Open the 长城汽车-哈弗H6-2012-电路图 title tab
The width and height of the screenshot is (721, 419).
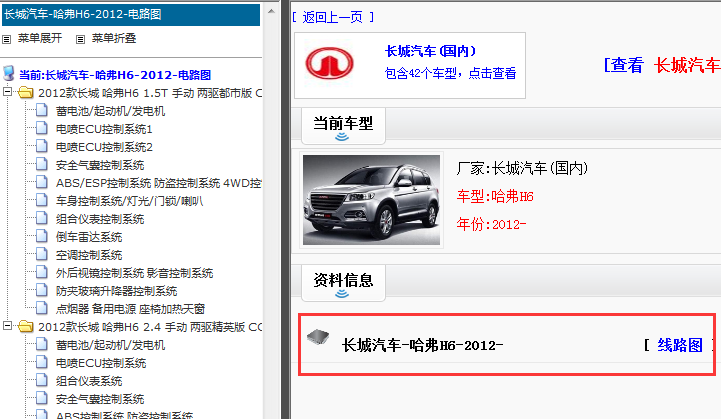click(131, 14)
